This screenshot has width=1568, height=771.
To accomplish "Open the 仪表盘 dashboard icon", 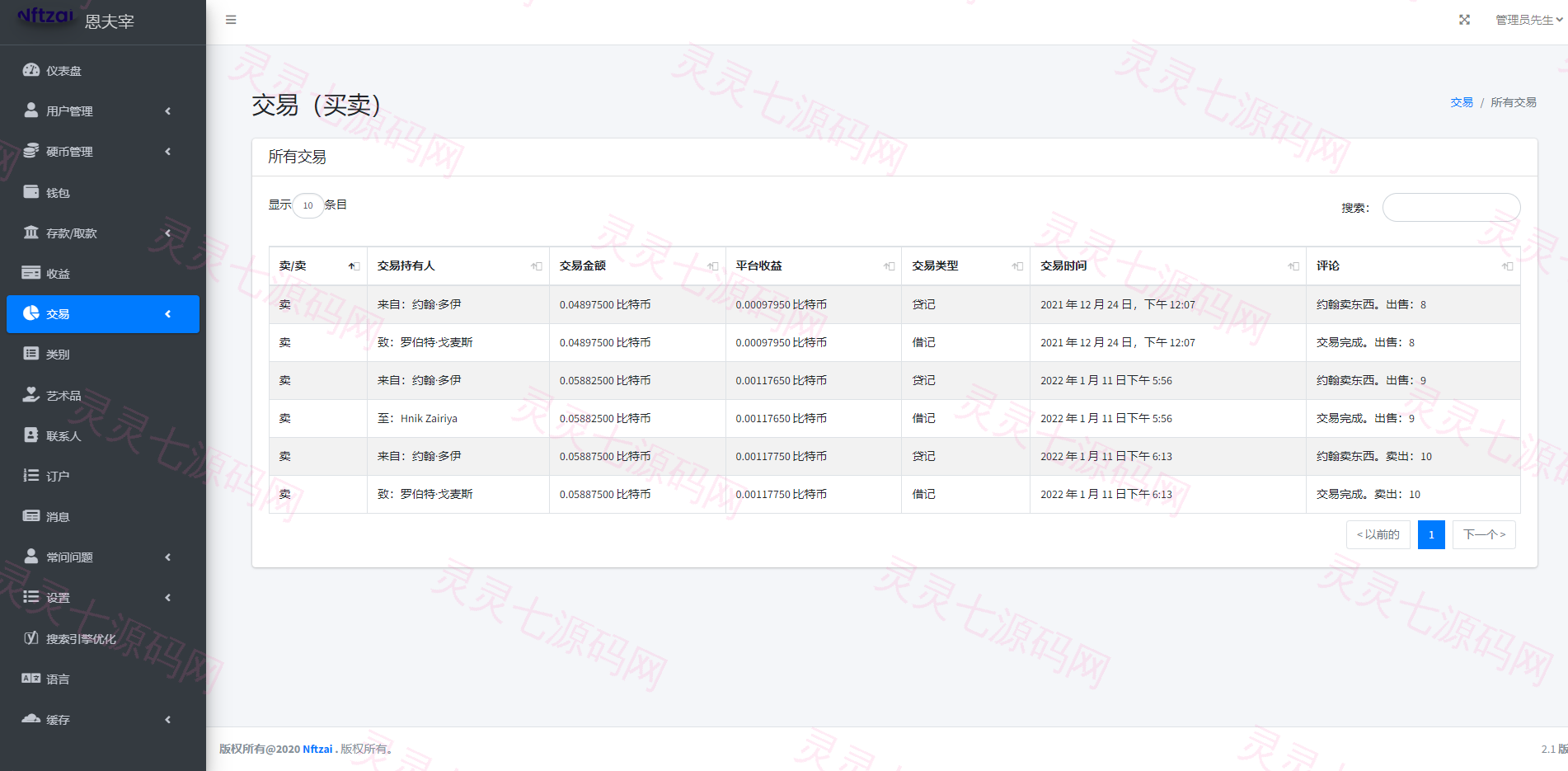I will 31,70.
